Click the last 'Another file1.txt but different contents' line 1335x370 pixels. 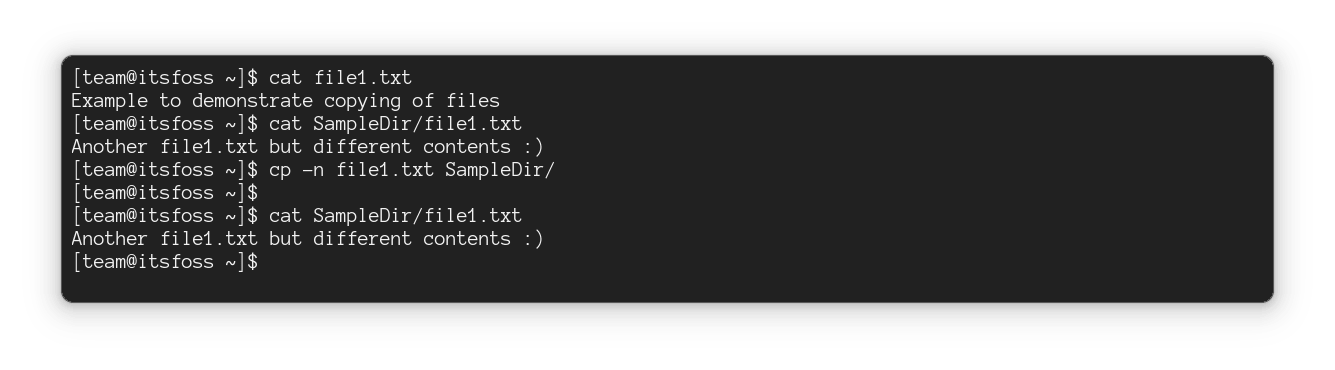307,239
